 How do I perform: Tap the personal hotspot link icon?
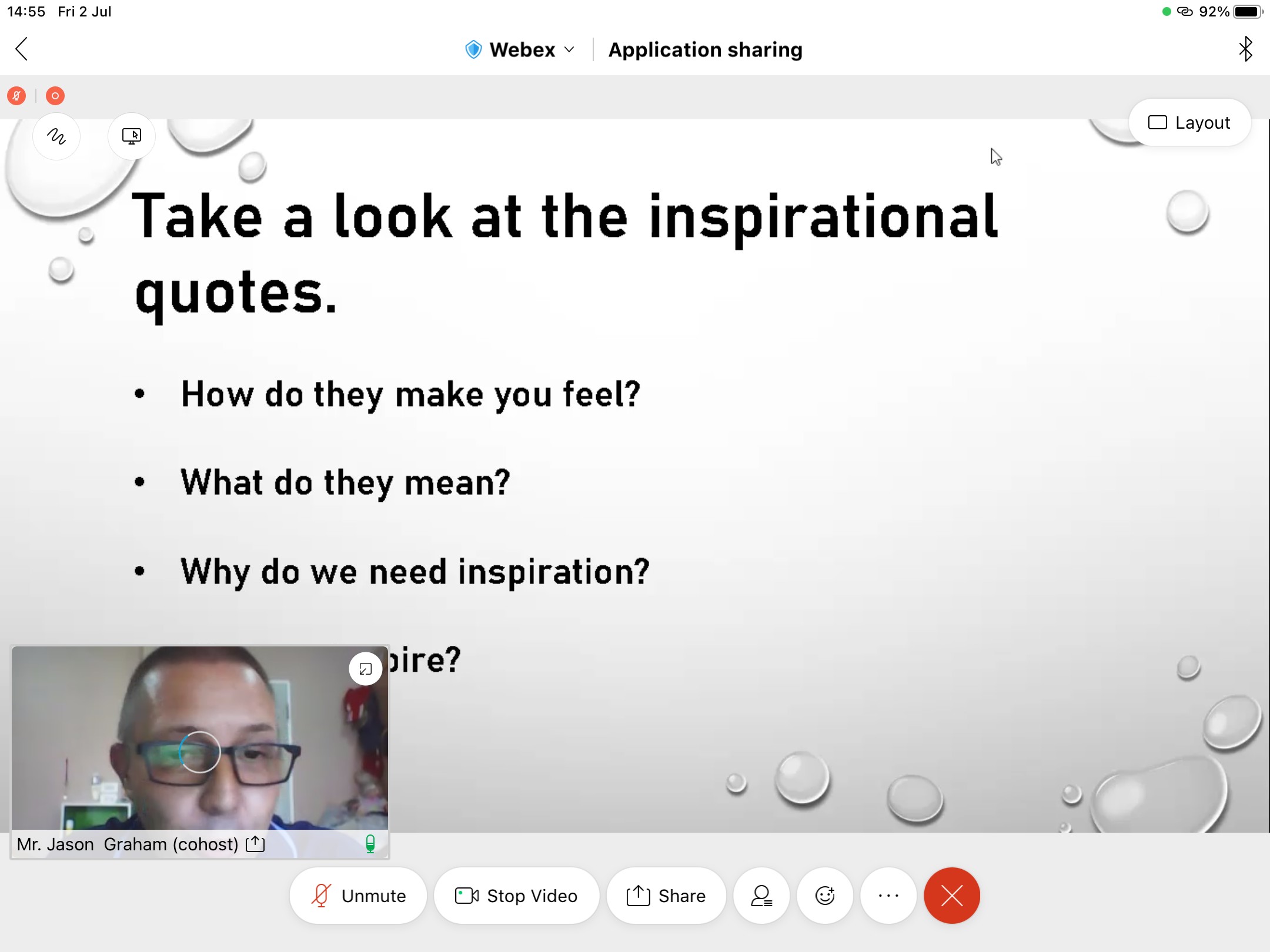[x=1185, y=12]
